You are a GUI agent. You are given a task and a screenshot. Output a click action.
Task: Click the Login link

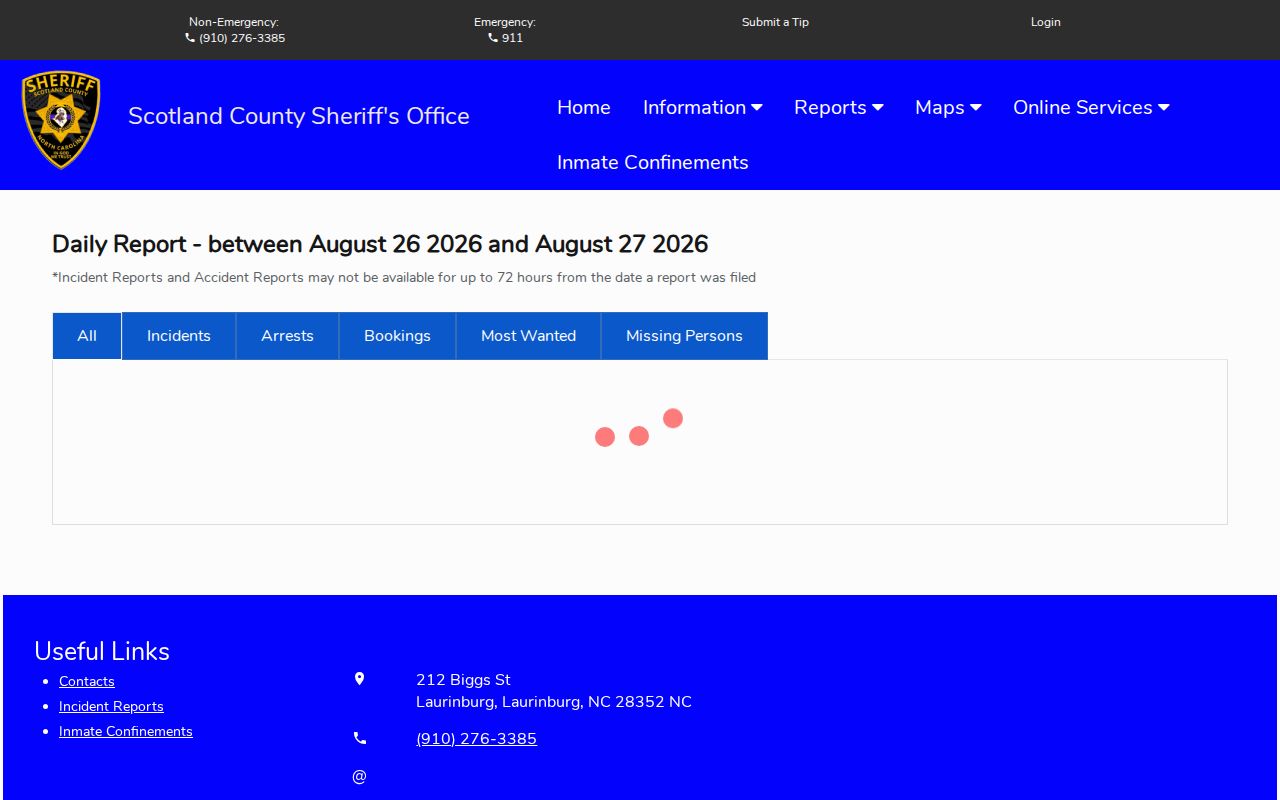1046,22
